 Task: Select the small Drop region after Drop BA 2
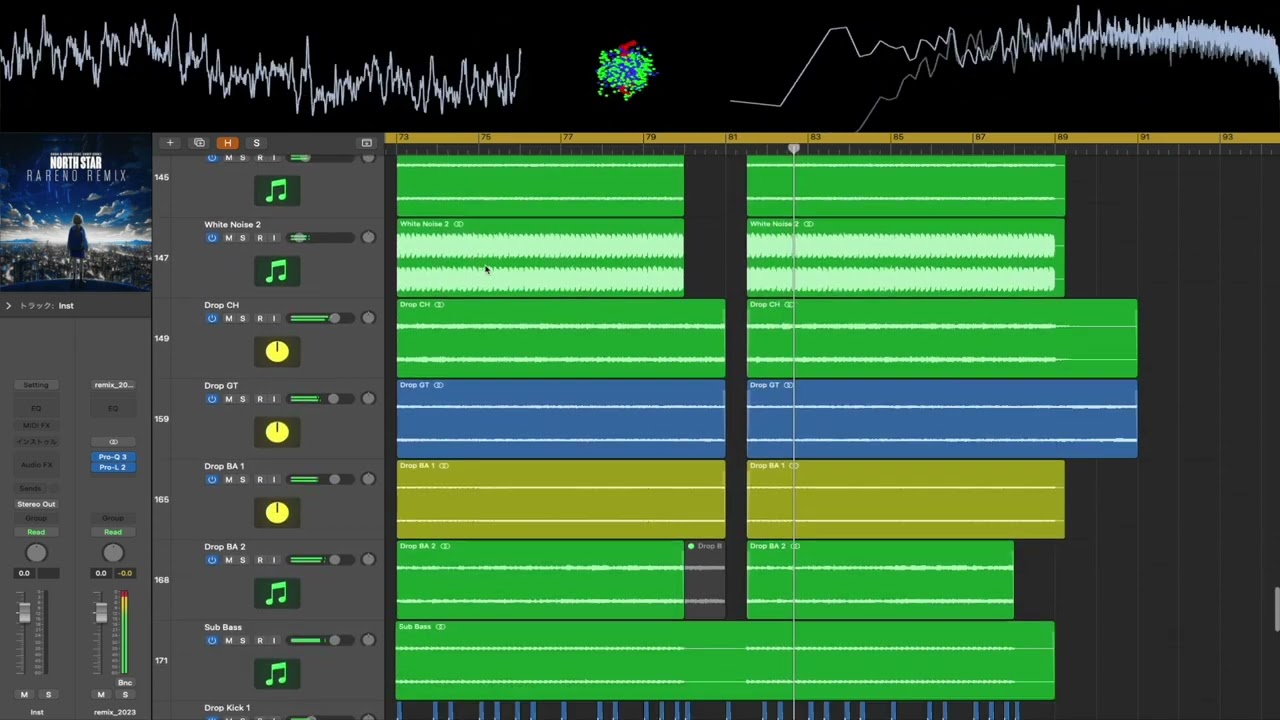705,580
